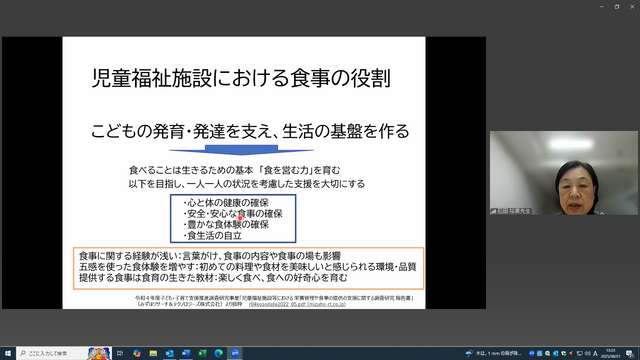640x360 pixels.
Task: Open File Explorer from the taskbar
Action: 153,353
